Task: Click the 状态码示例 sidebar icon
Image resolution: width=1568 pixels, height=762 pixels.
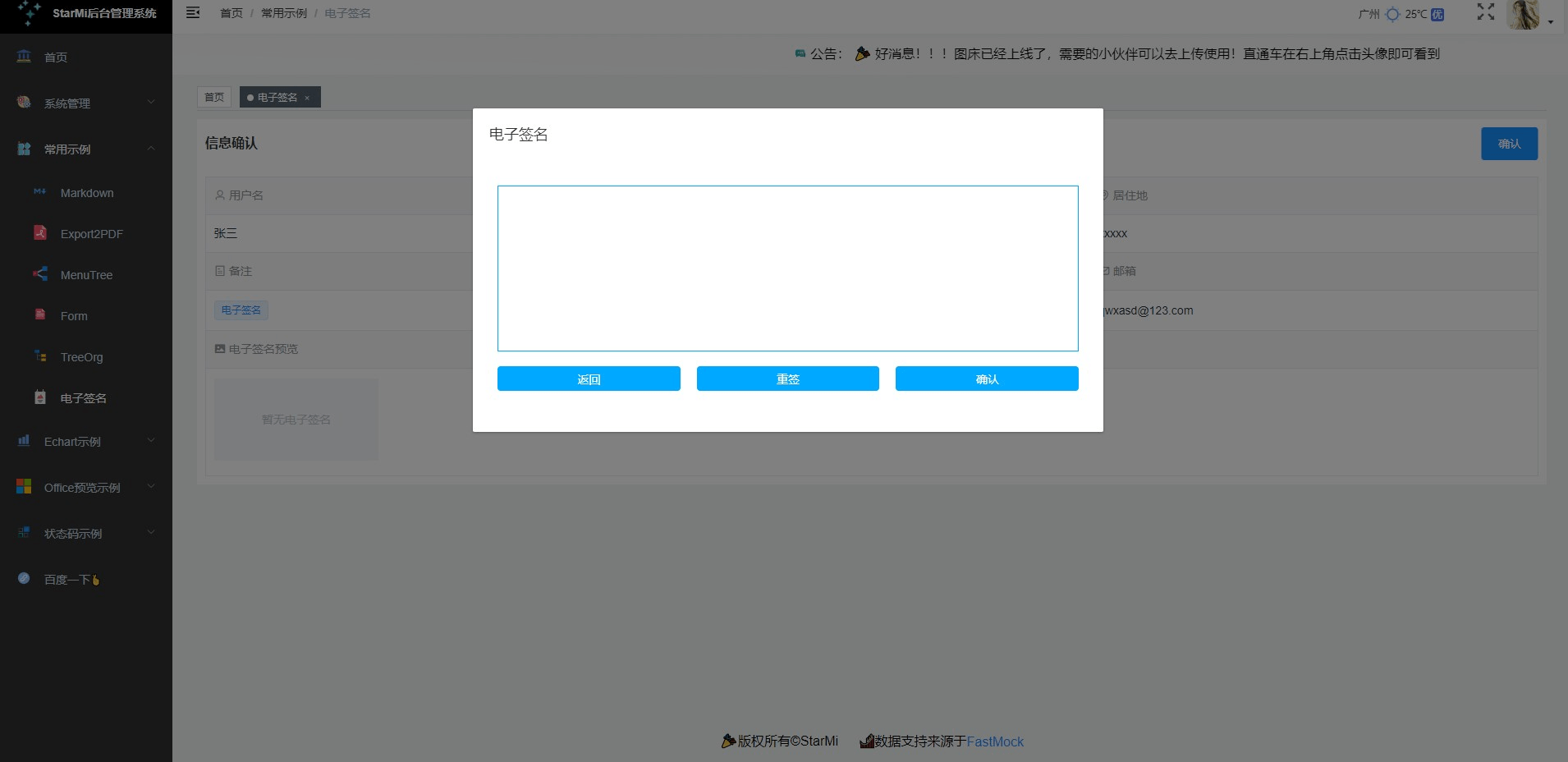Action: click(24, 533)
